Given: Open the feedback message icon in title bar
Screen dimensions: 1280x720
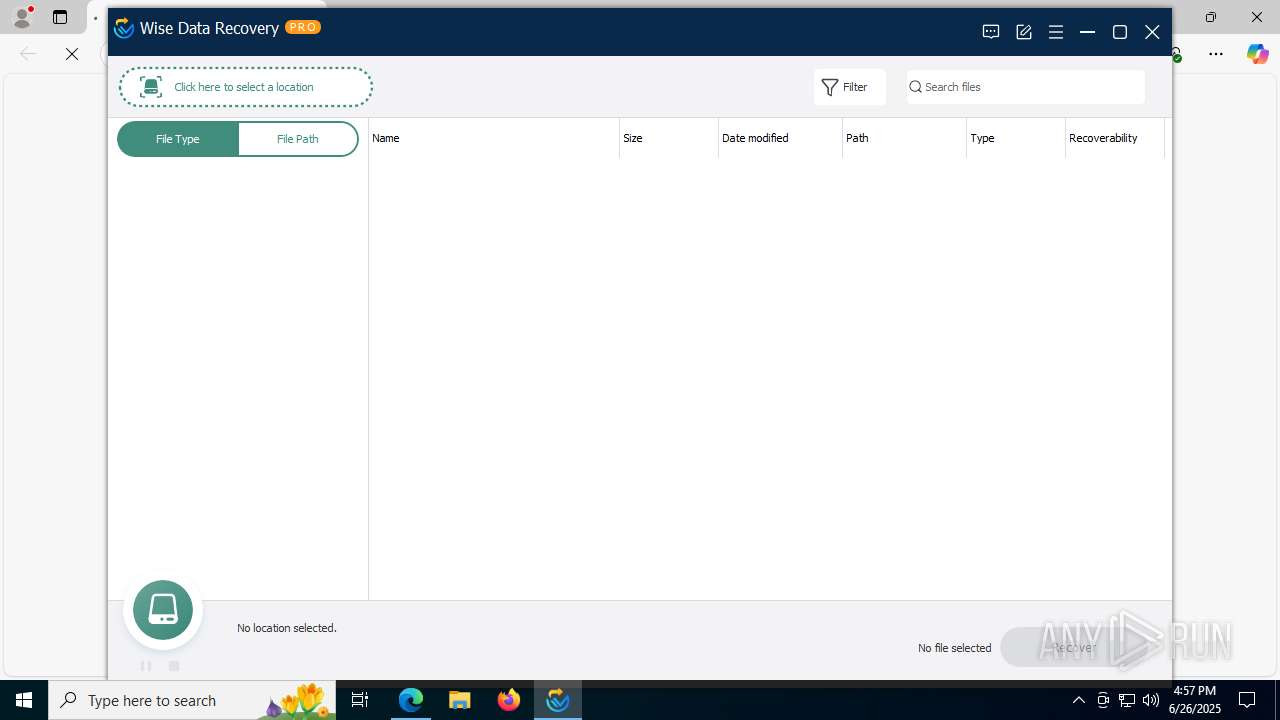Looking at the screenshot, I should (x=991, y=32).
